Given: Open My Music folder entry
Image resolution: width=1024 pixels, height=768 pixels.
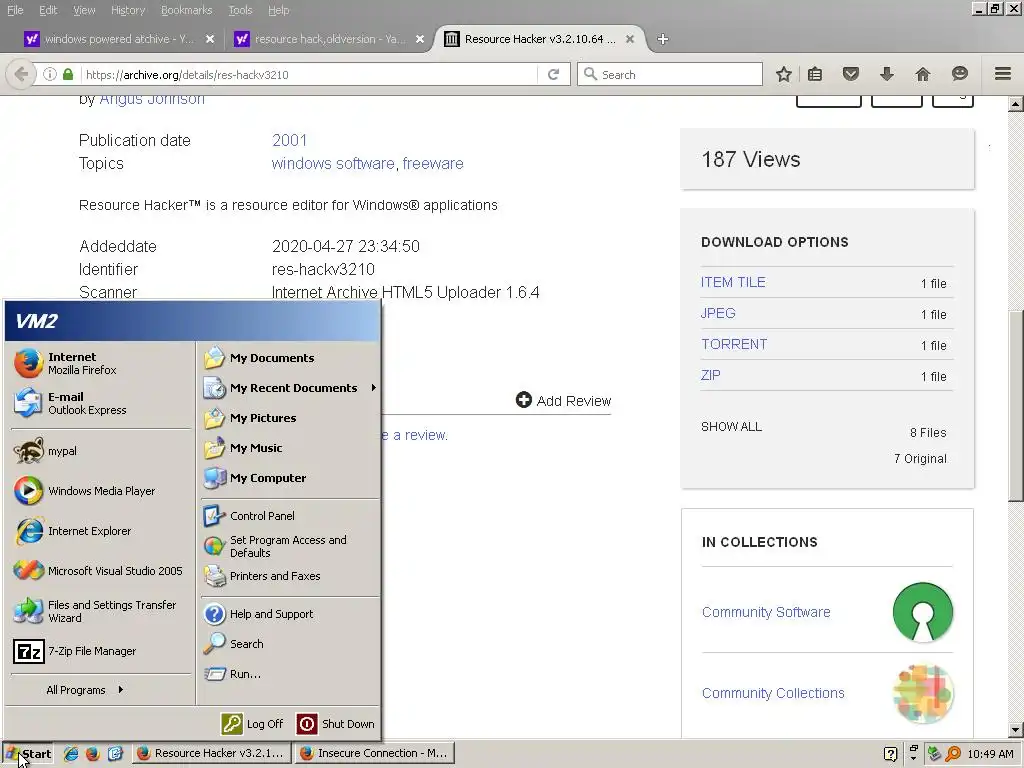Looking at the screenshot, I should click(290, 448).
